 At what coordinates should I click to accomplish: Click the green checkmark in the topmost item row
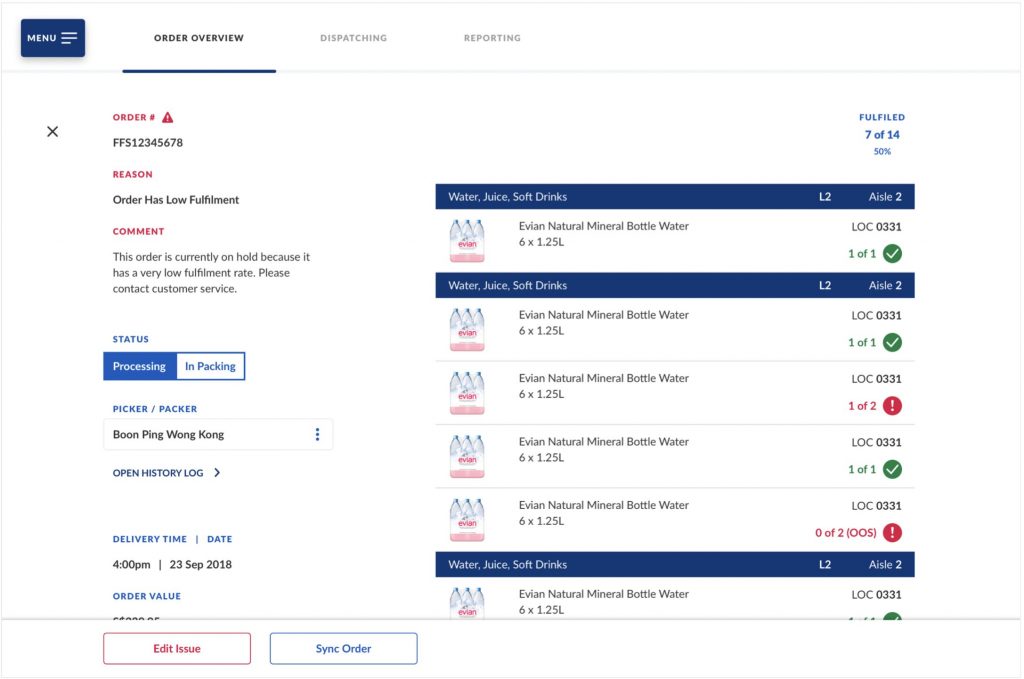(892, 253)
